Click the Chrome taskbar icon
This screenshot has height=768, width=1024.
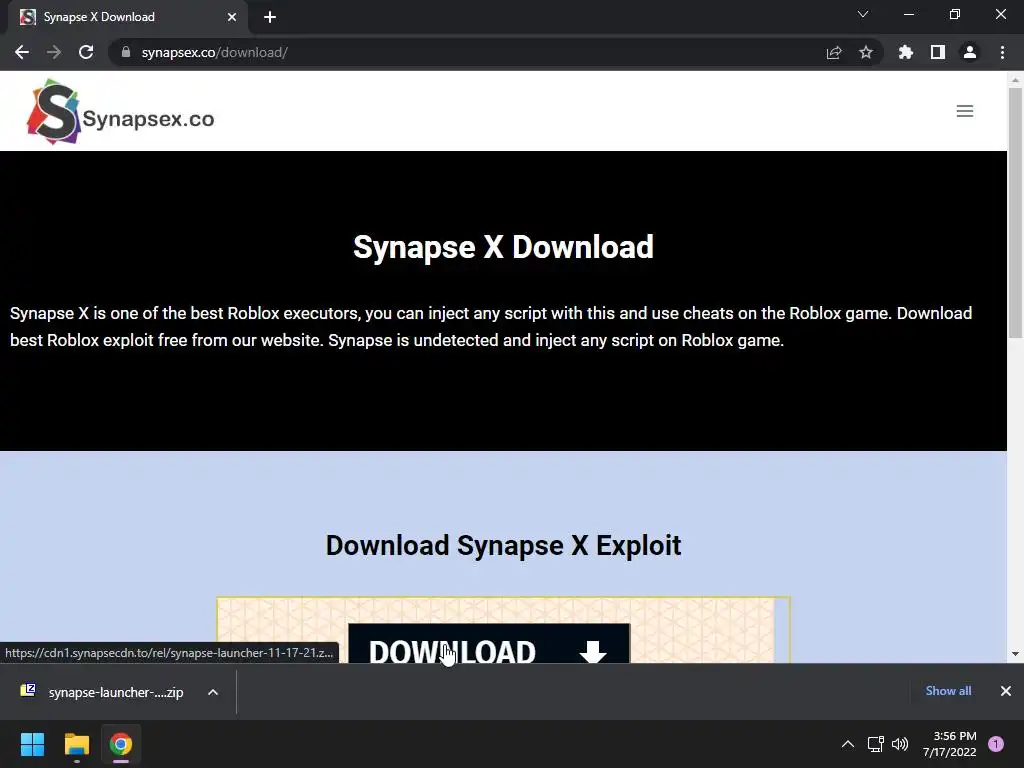[121, 744]
